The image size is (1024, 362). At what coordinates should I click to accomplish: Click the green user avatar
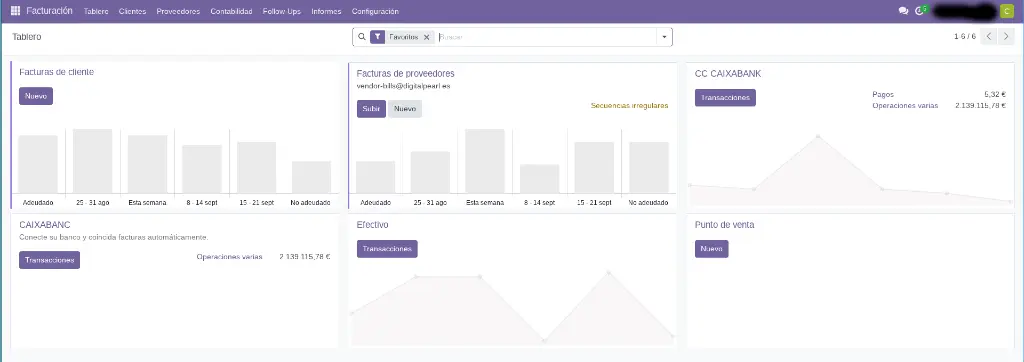pyautogui.click(x=1006, y=11)
